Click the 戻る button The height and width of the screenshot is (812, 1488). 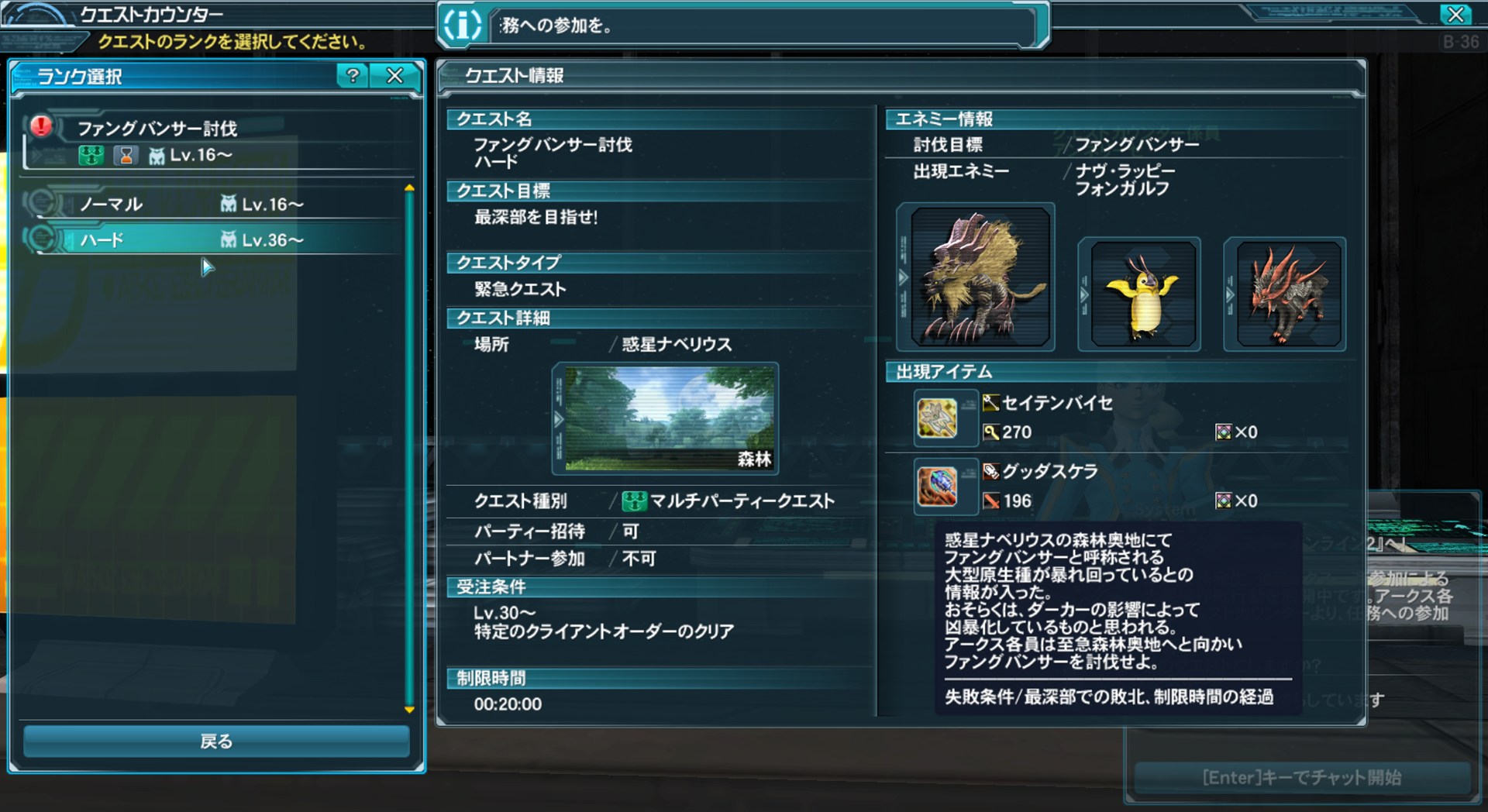216,741
